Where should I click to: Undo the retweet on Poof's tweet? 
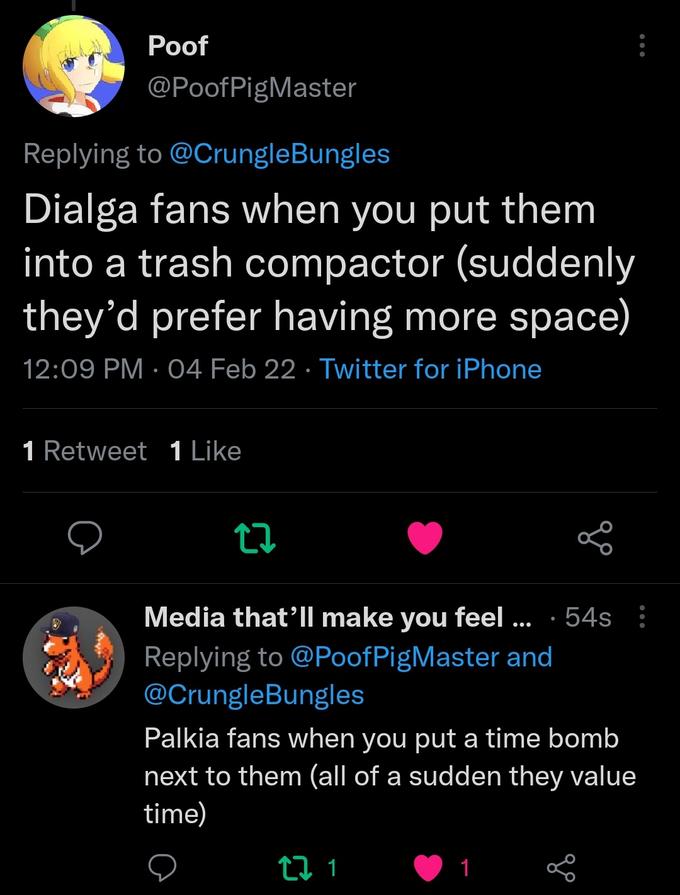pyautogui.click(x=255, y=538)
